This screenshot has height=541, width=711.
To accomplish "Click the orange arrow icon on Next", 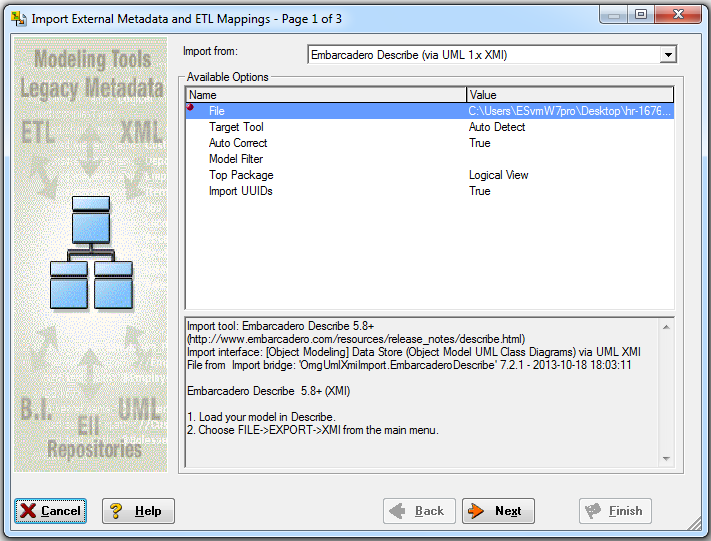I will 476,511.
